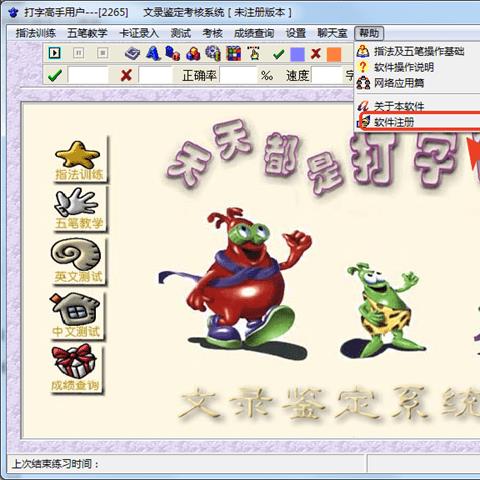Open 中文测试 house icon in sidebar
480x480 pixels.
click(77, 316)
